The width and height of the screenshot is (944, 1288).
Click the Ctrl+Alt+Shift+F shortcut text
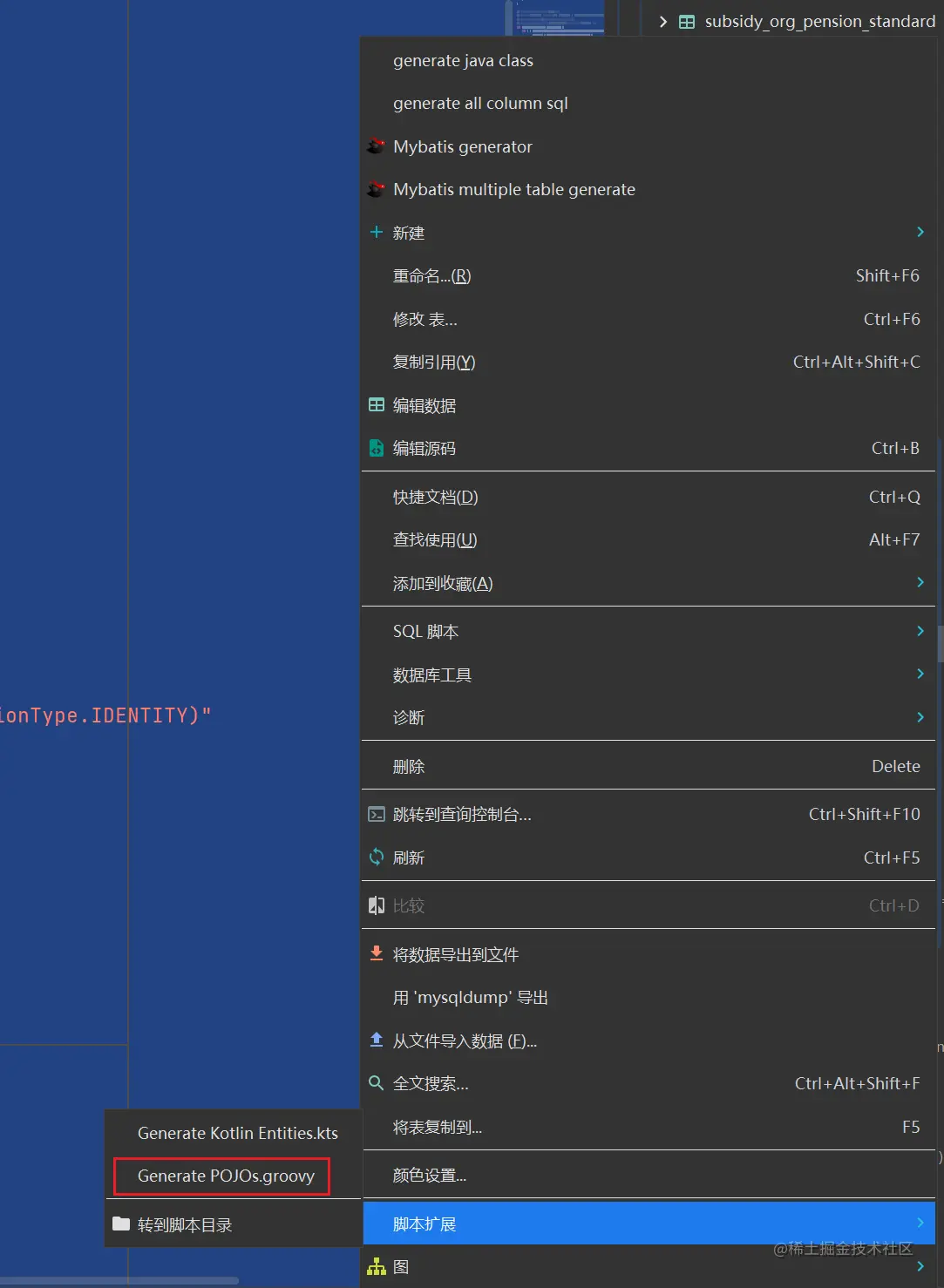pos(857,1083)
